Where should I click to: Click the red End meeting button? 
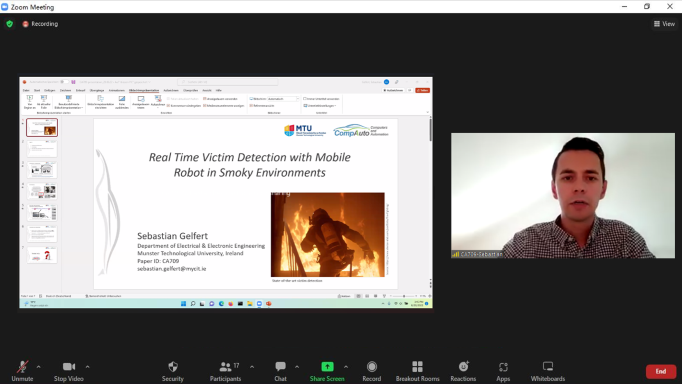click(661, 371)
